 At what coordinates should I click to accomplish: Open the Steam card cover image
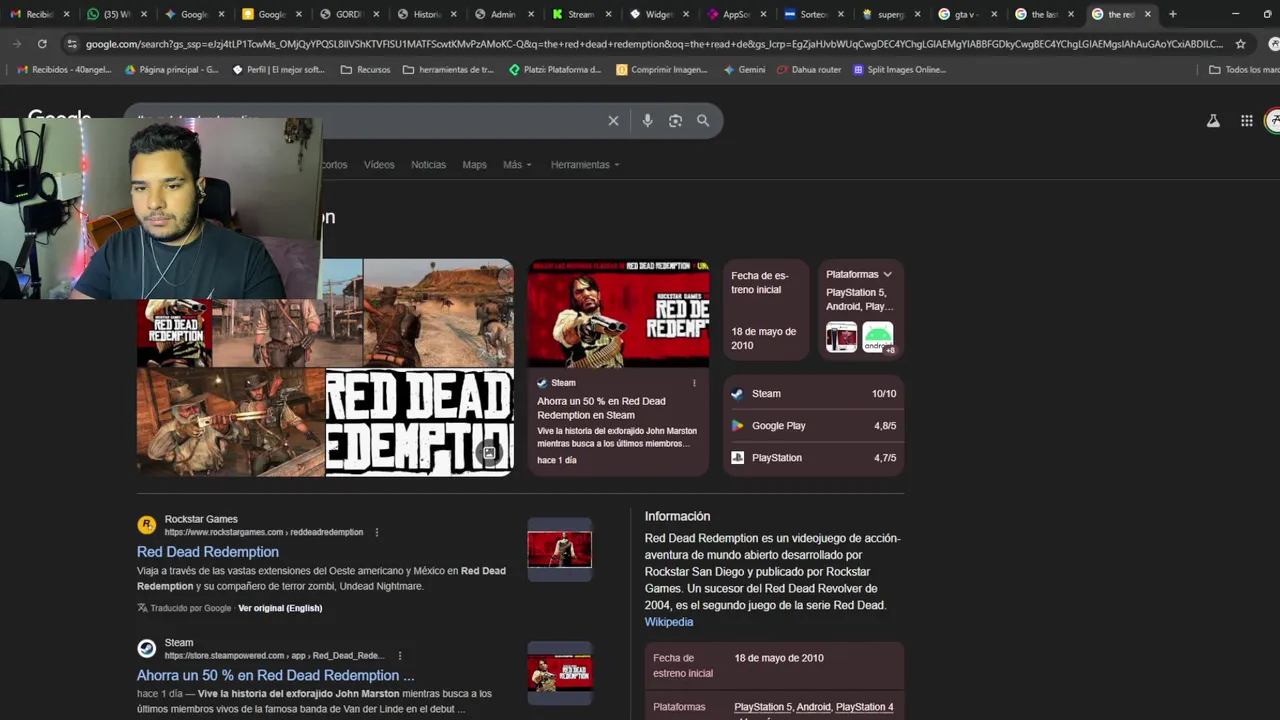click(618, 313)
